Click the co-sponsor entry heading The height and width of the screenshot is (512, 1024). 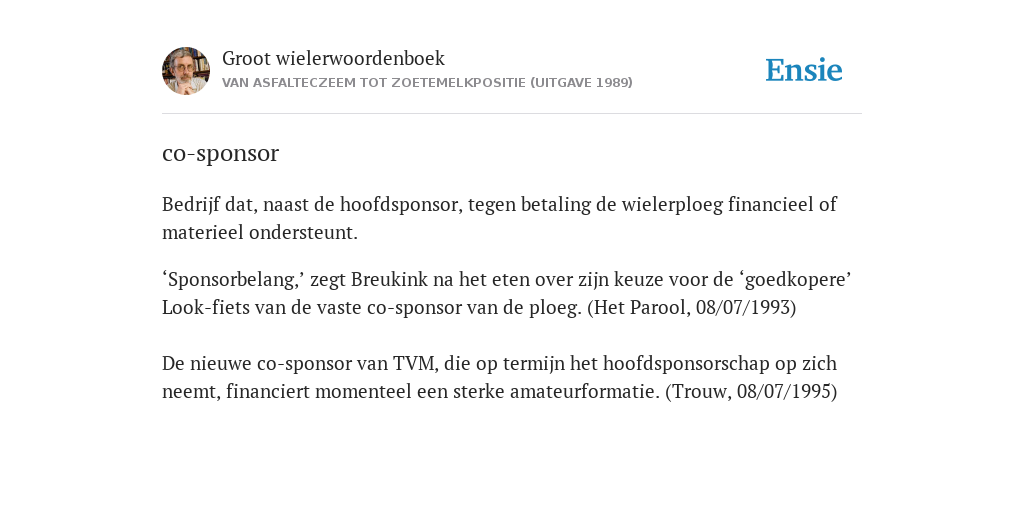pos(220,153)
